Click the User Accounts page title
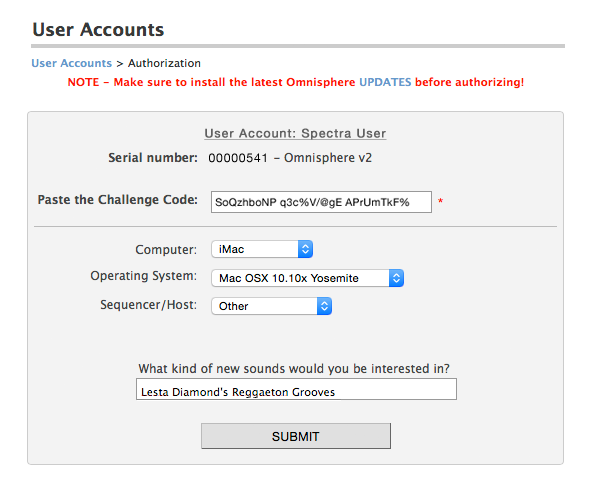This screenshot has height=492, width=599. coord(98,29)
